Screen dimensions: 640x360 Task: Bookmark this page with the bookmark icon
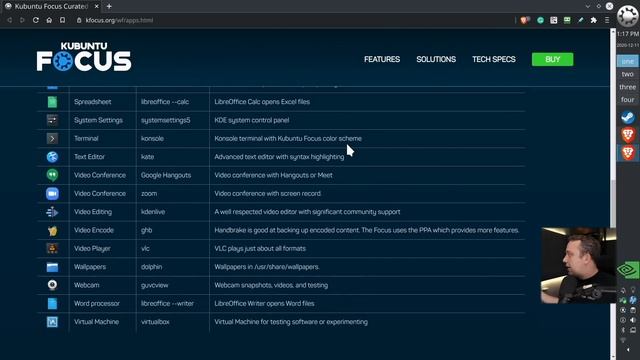[x=62, y=20]
